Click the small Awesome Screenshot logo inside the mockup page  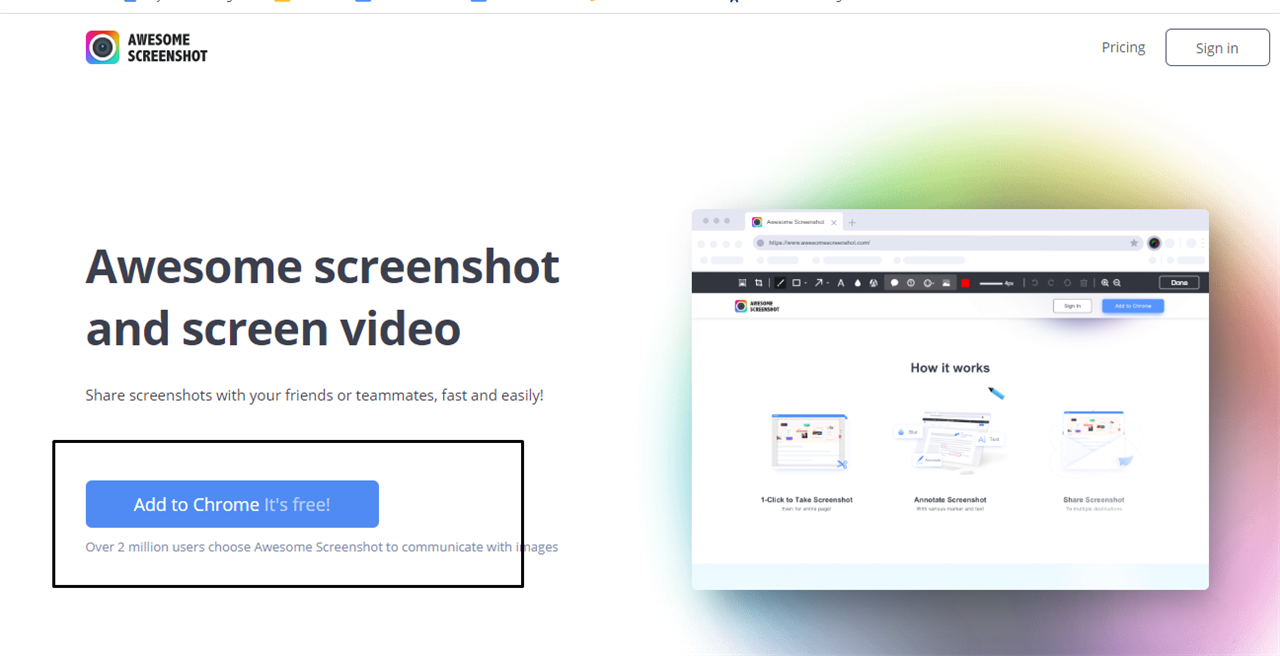(x=757, y=306)
